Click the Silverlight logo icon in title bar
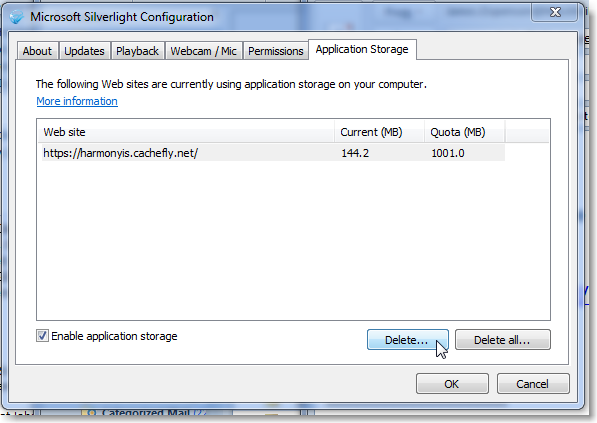This screenshot has height=423, width=597. click(16, 17)
